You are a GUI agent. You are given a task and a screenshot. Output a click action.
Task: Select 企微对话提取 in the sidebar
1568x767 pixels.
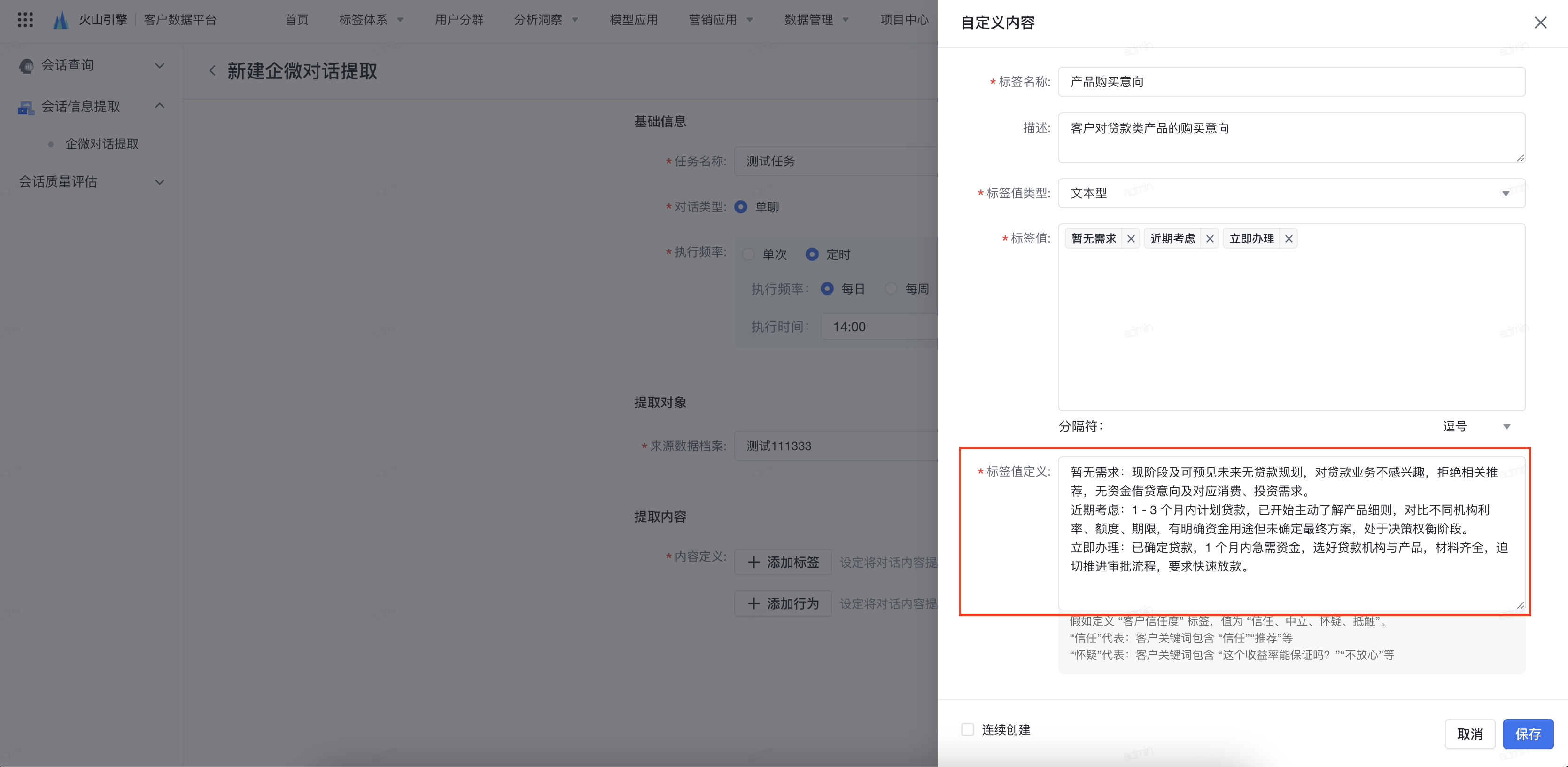(x=101, y=144)
